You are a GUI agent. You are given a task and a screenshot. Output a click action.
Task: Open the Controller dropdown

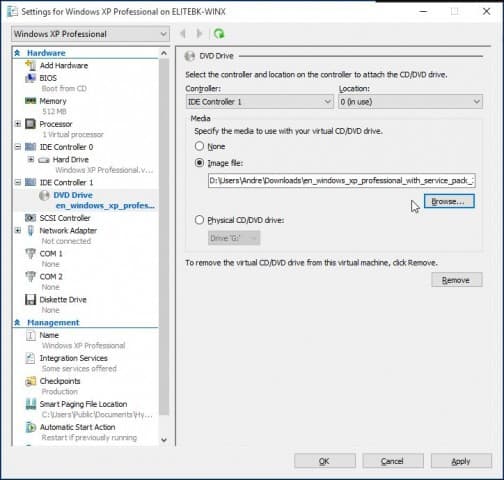pyautogui.click(x=259, y=102)
